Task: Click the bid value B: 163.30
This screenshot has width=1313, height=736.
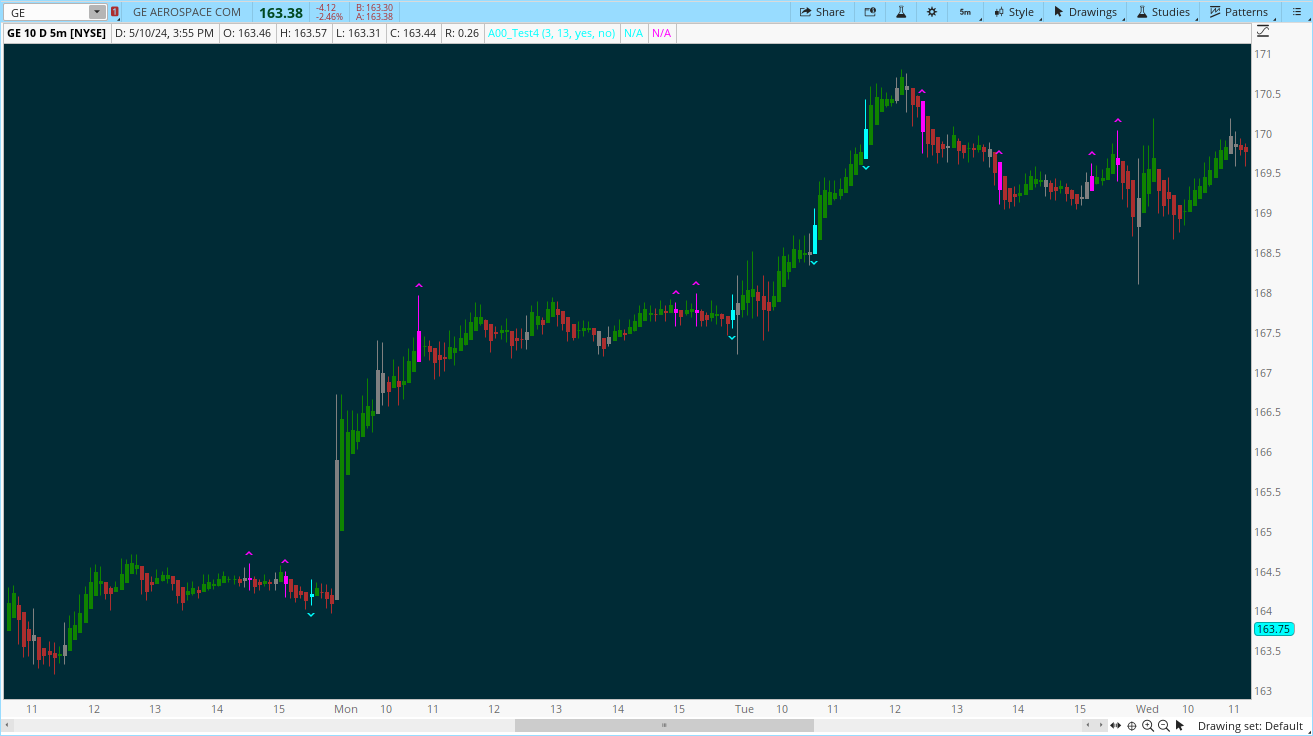Action: [374, 7]
